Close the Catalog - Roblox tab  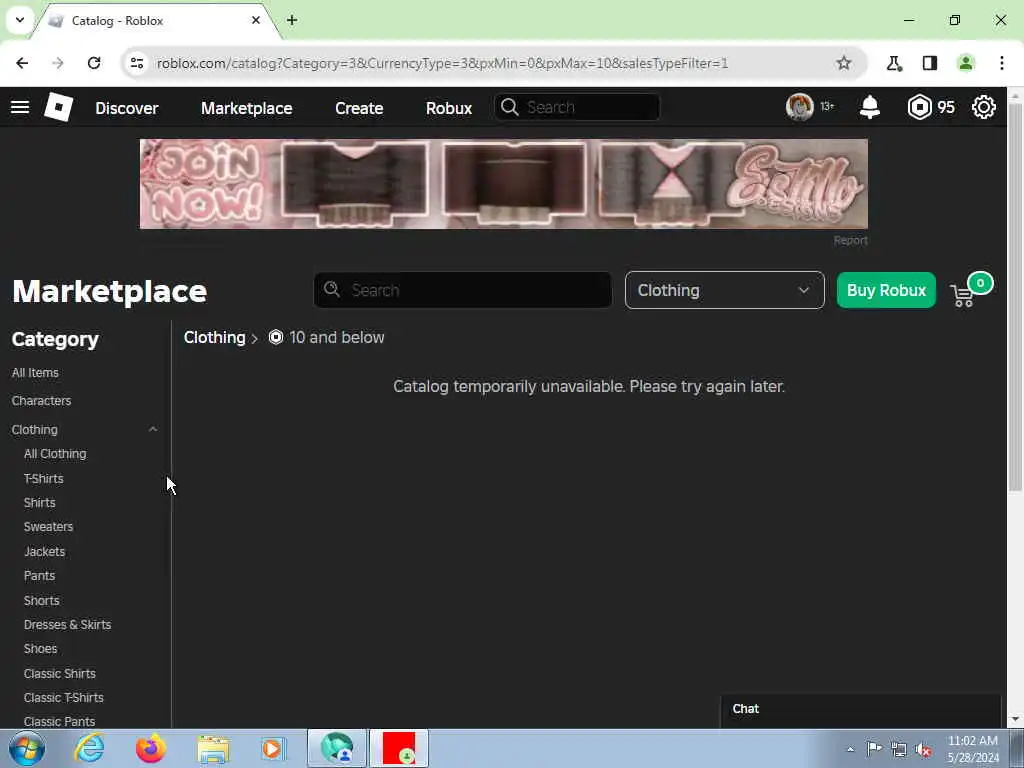pos(256,20)
